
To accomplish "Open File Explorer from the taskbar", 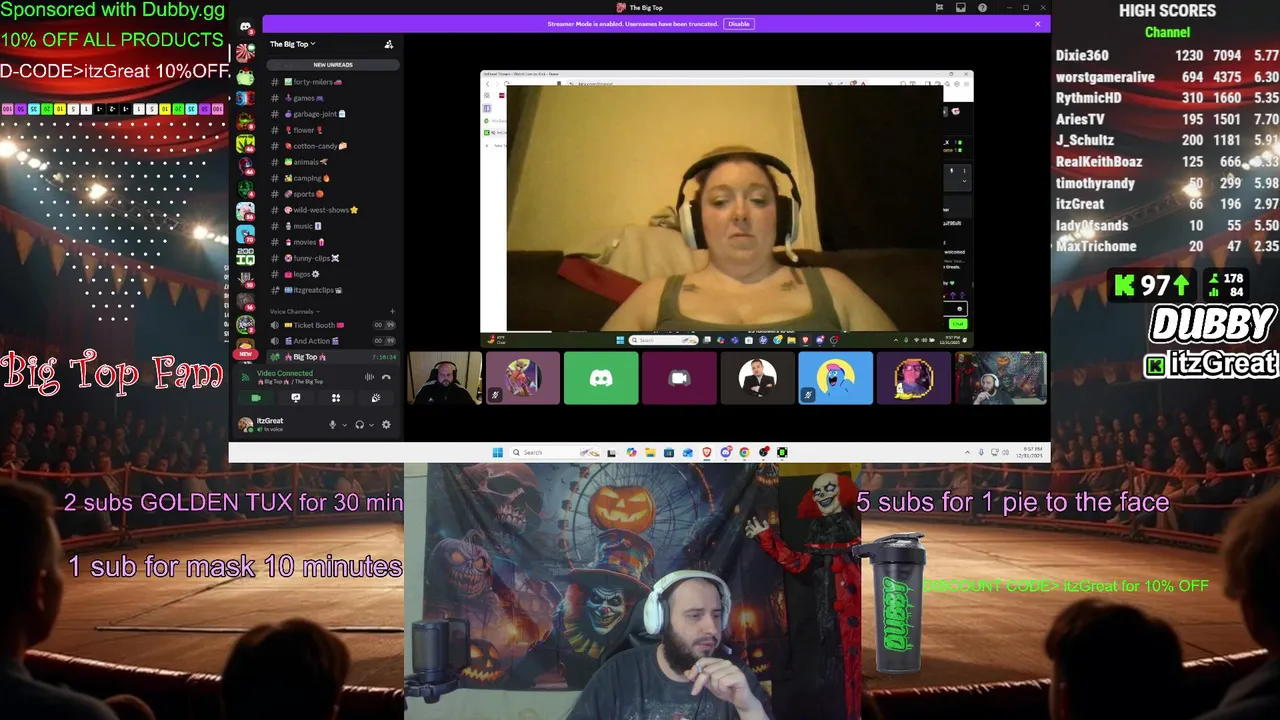I will click(x=650, y=452).
